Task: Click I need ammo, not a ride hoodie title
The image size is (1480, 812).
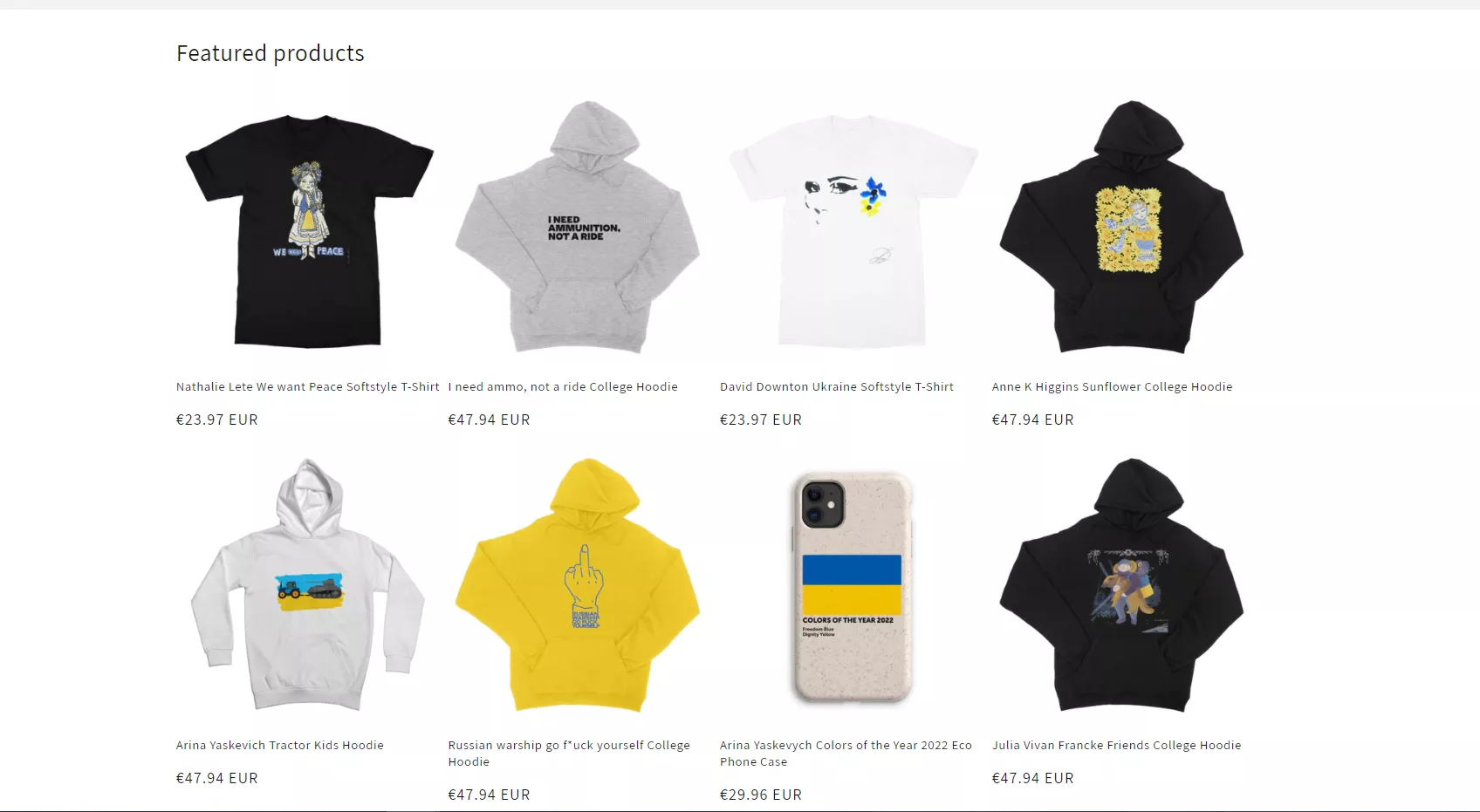Action: tap(563, 386)
